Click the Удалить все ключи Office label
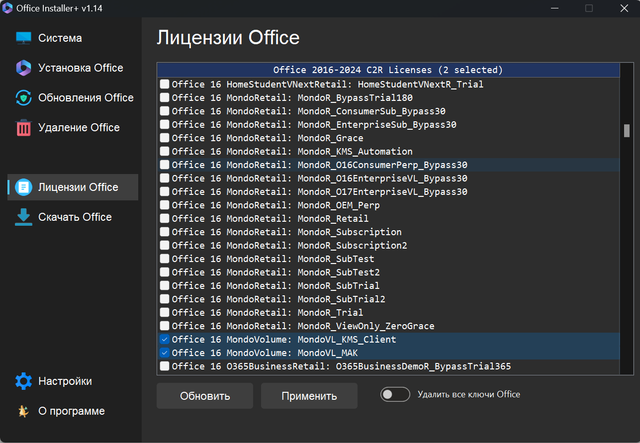 pyautogui.click(x=469, y=394)
